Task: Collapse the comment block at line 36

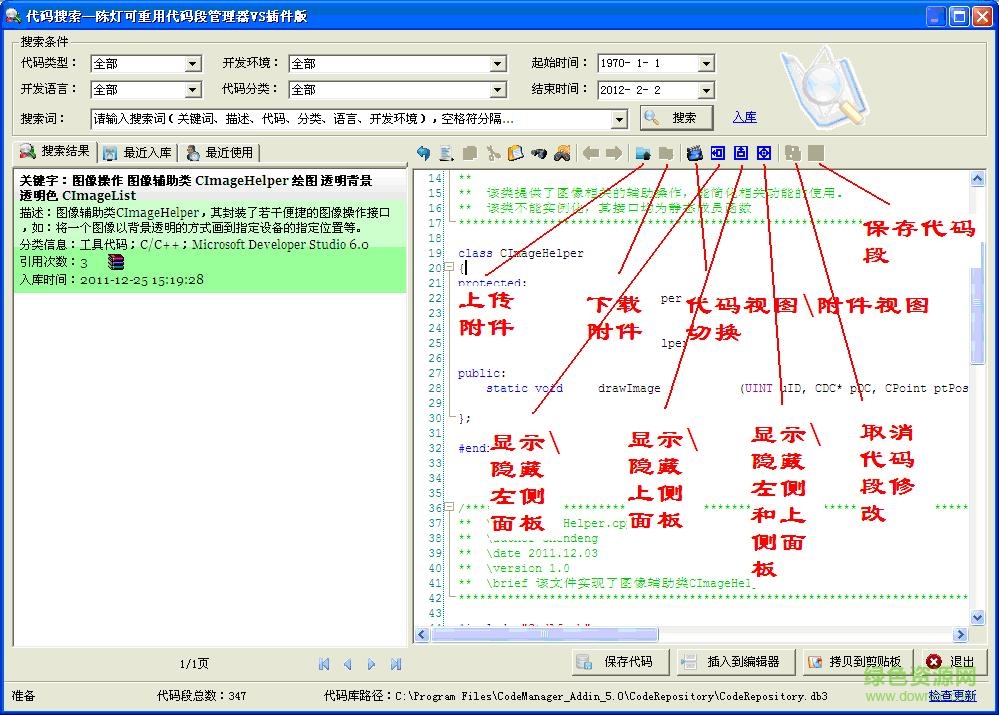Action: point(449,507)
